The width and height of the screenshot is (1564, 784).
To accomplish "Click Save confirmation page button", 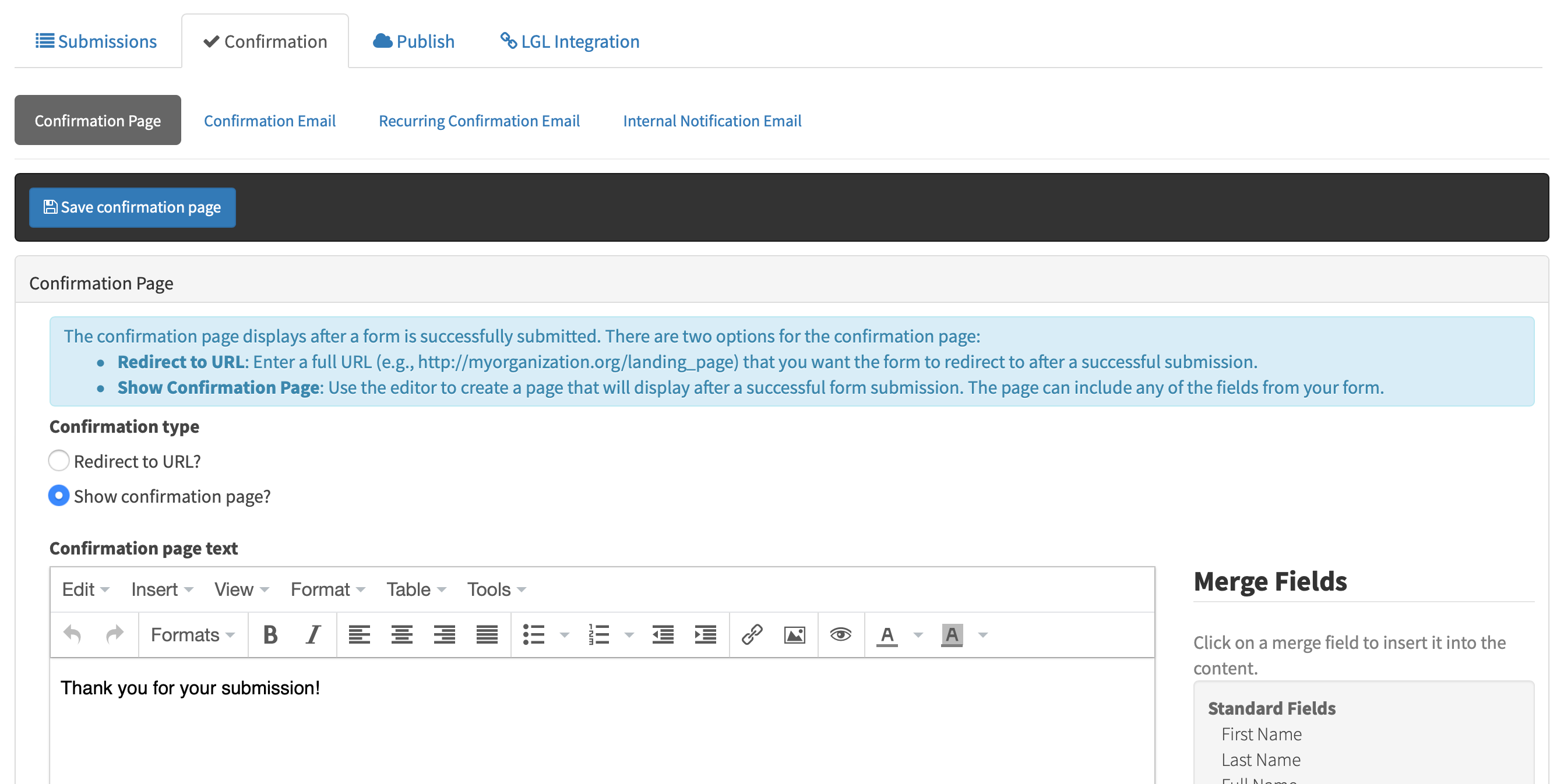I will tap(132, 207).
